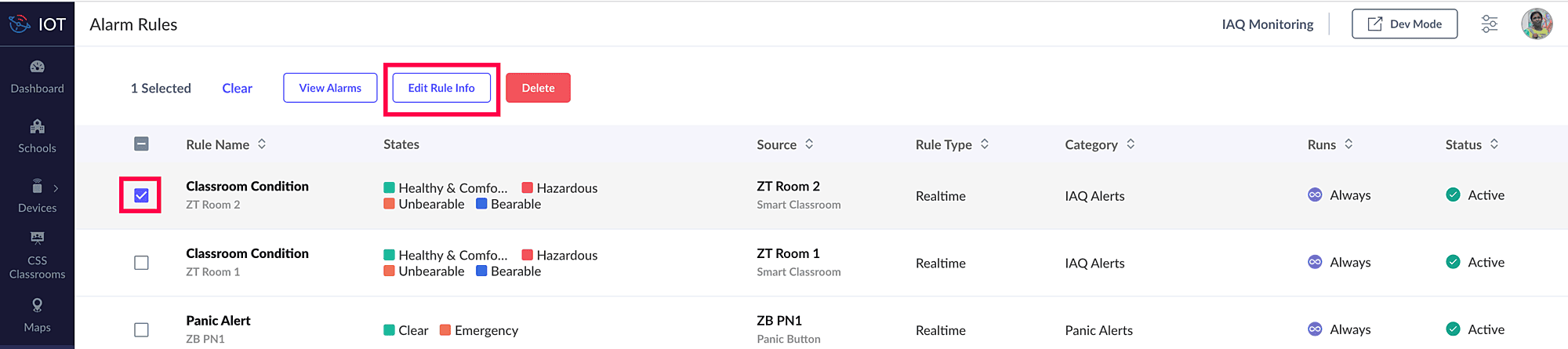The height and width of the screenshot is (349, 1568).
Task: Click the IOT logo icon
Action: (20, 24)
